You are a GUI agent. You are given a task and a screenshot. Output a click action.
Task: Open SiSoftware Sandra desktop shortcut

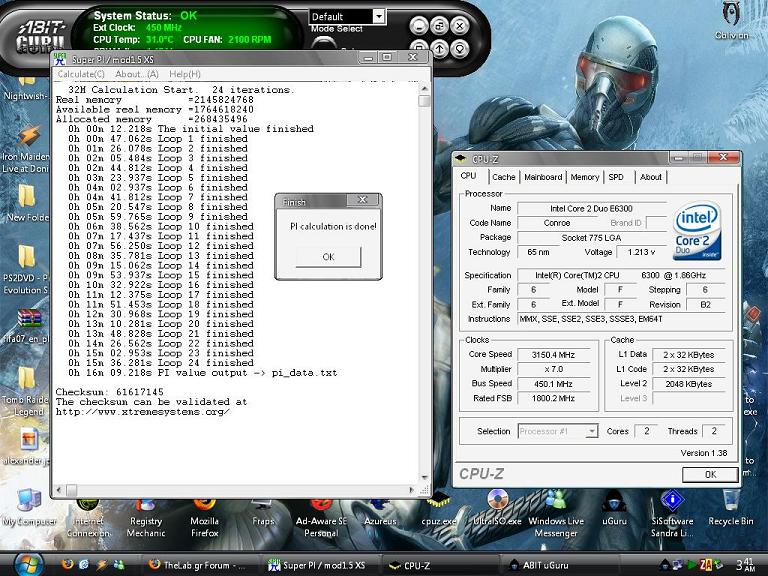(672, 514)
